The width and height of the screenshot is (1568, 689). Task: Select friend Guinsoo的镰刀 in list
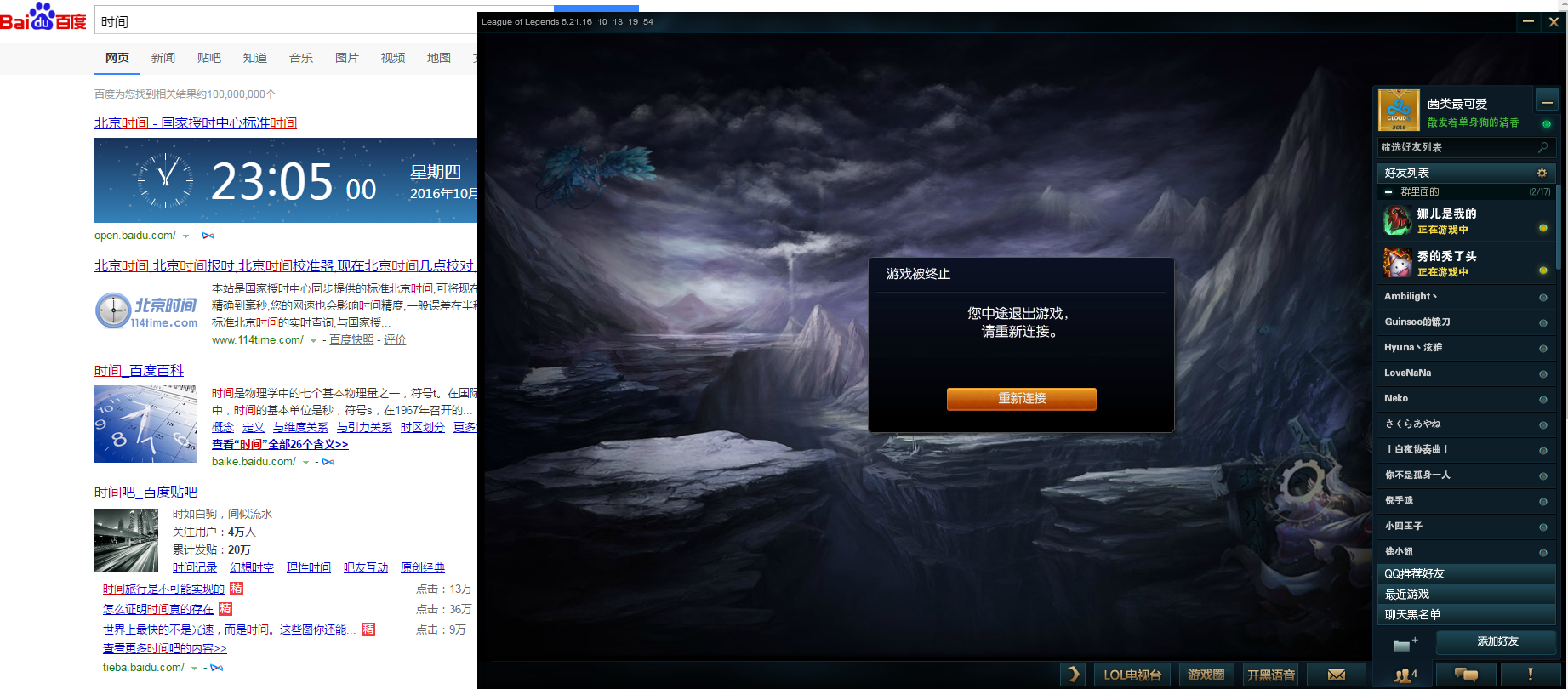[x=1466, y=322]
